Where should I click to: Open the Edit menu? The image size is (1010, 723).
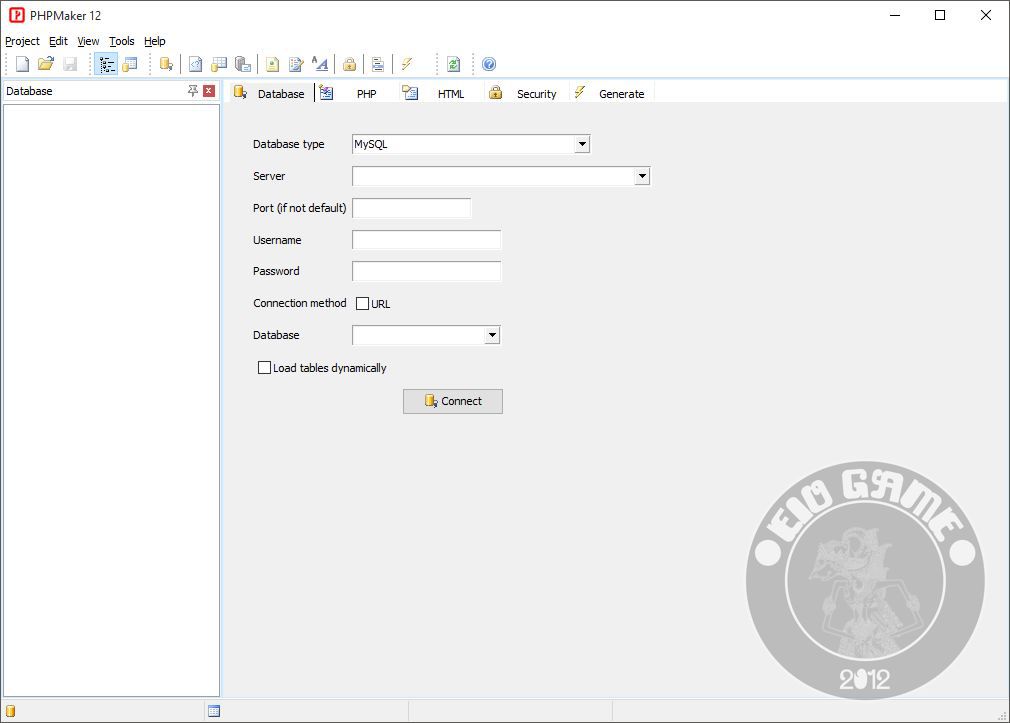59,41
